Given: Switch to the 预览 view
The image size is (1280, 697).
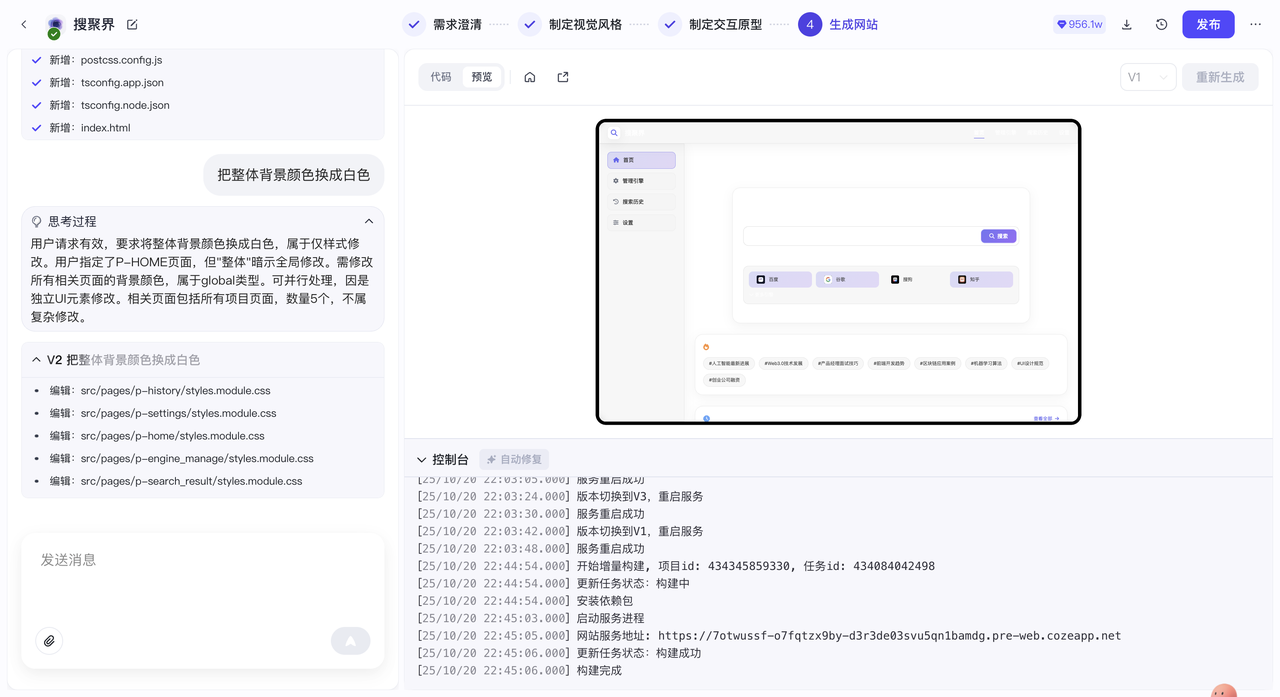Looking at the screenshot, I should (482, 77).
